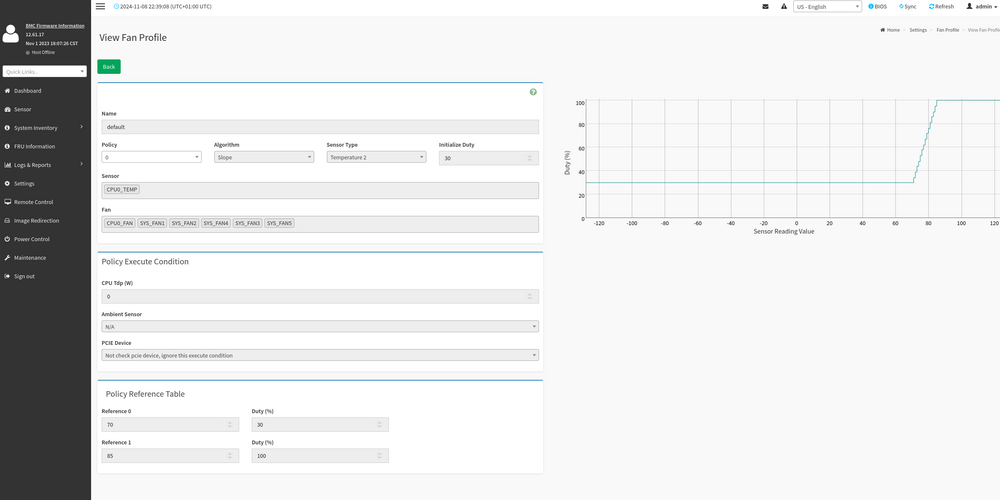This screenshot has height=500, width=1000.
Task: Open the Policy dropdown
Action: [151, 157]
